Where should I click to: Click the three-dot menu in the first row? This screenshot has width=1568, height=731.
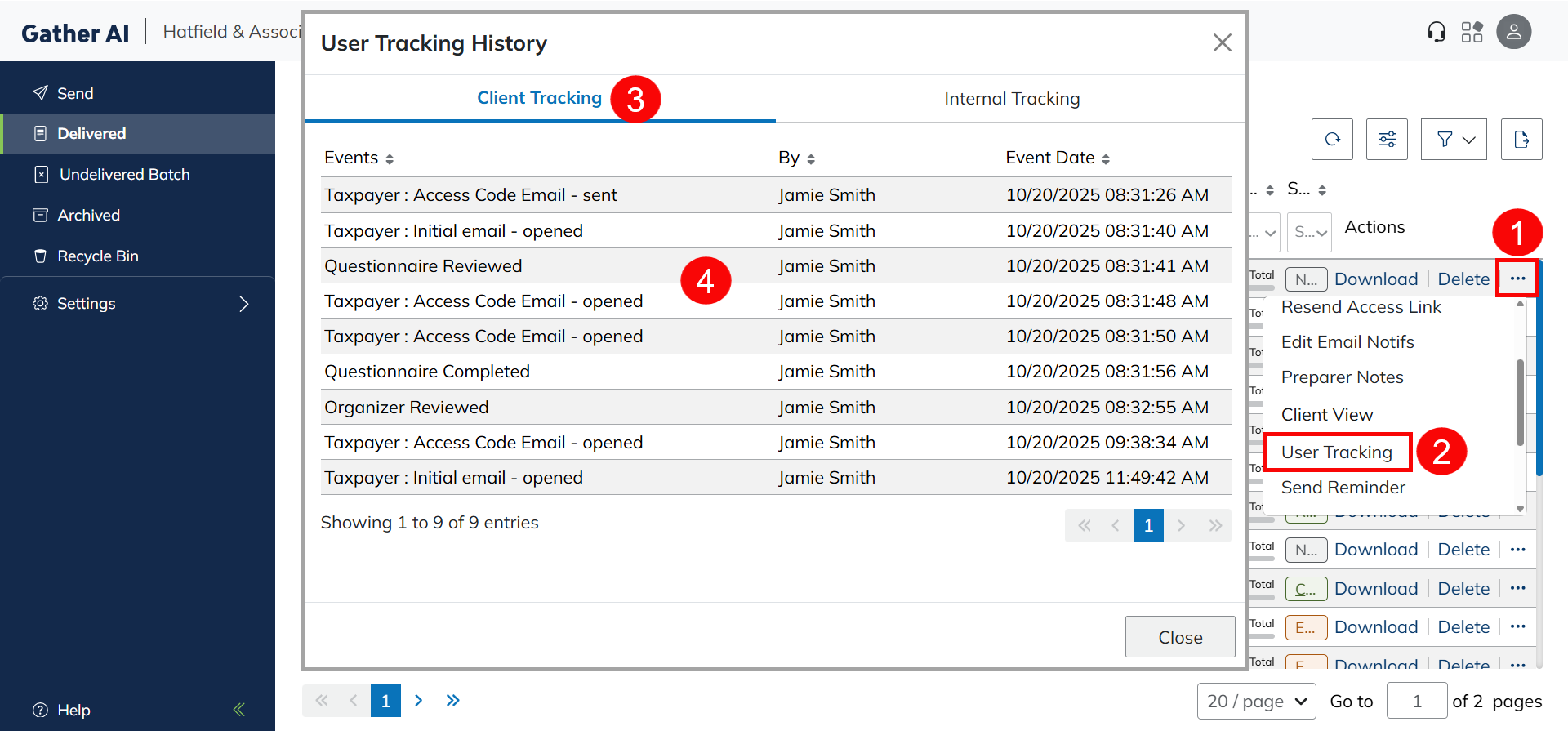point(1517,279)
